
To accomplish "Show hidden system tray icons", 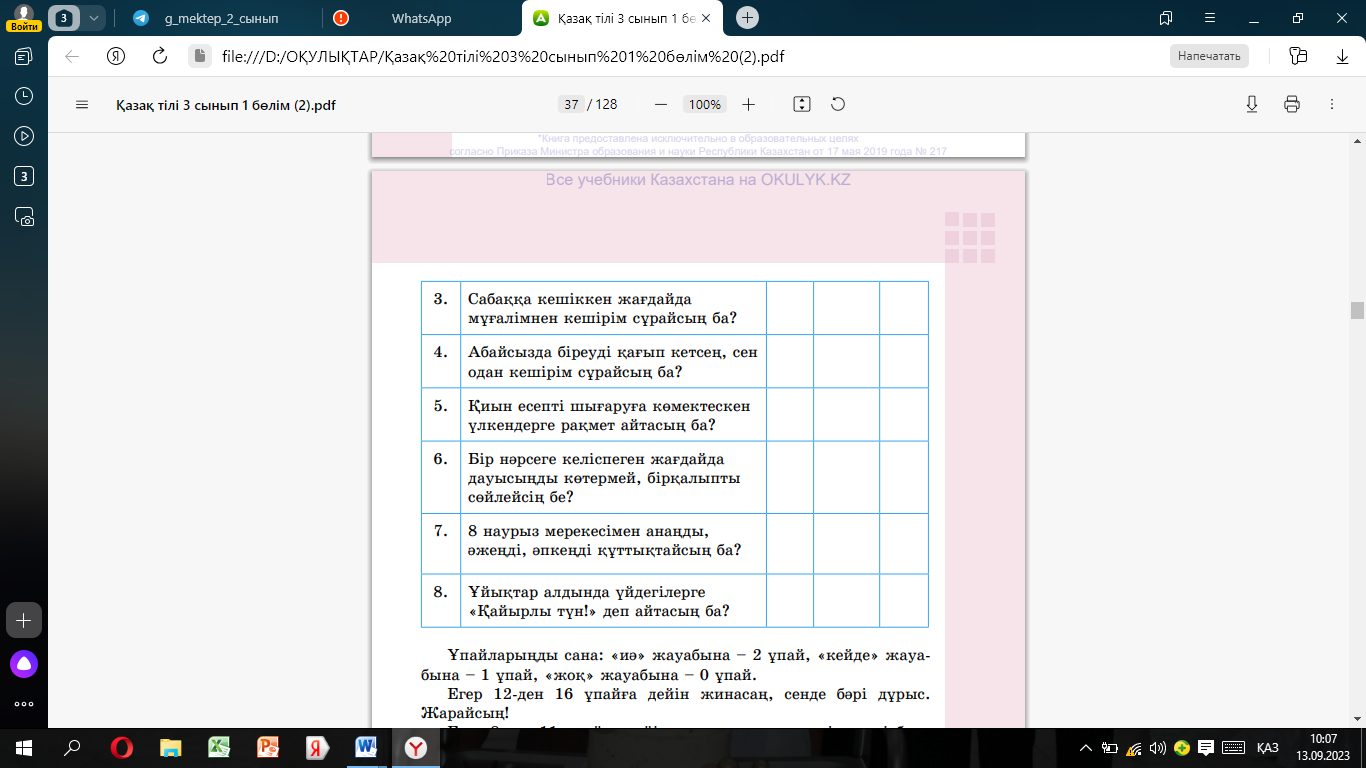I will (x=1087, y=748).
